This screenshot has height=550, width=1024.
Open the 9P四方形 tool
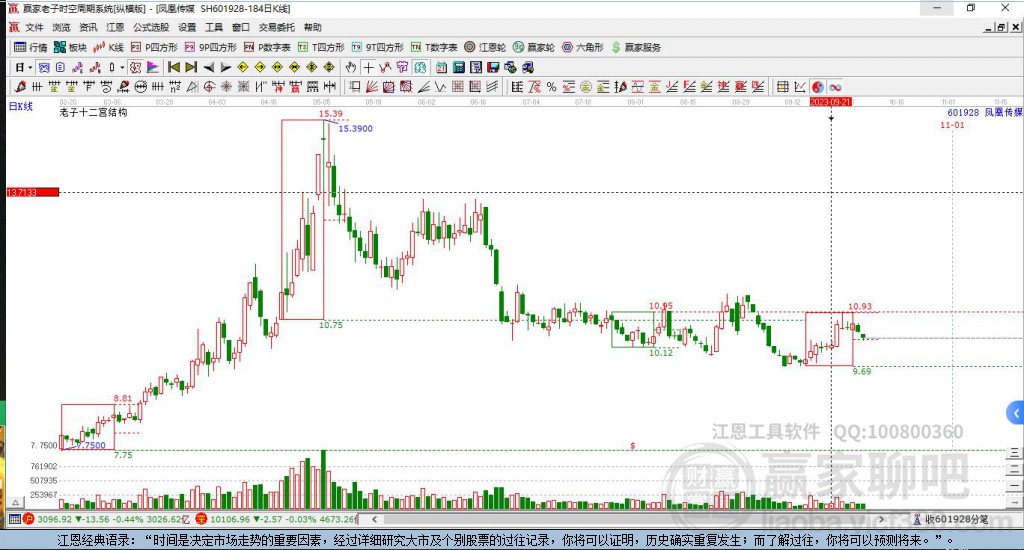(210, 47)
